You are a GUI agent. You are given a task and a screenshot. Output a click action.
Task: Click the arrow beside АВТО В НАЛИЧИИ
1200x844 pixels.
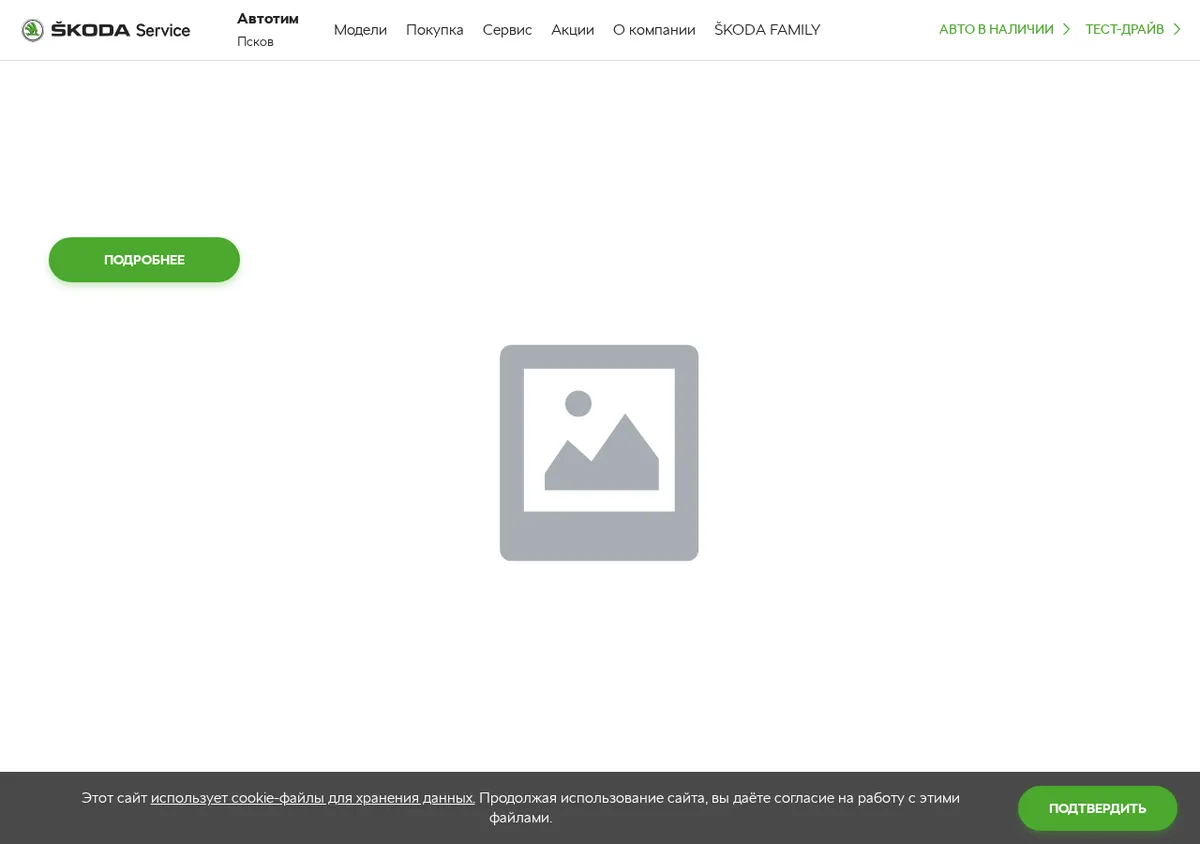[x=1066, y=30]
